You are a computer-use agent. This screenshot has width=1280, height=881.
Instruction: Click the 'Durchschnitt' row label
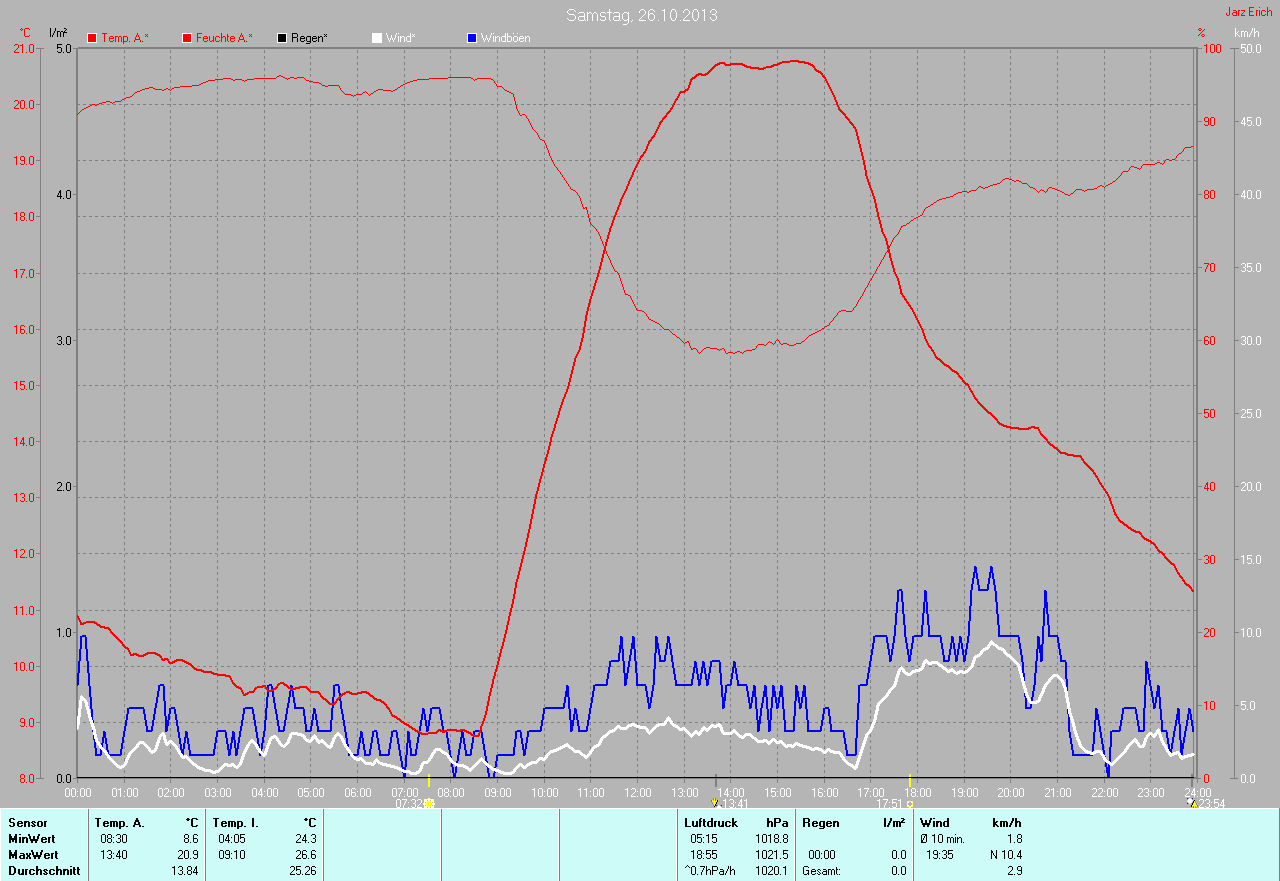click(44, 871)
